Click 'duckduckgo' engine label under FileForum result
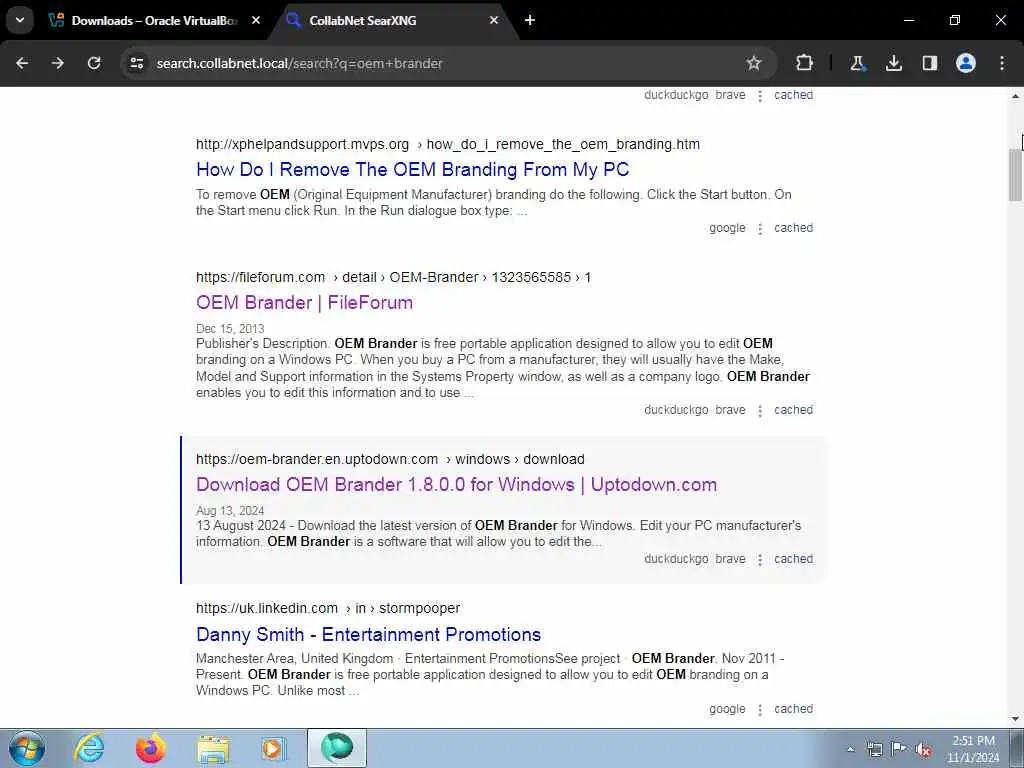Image resolution: width=1024 pixels, height=768 pixels. click(x=676, y=410)
